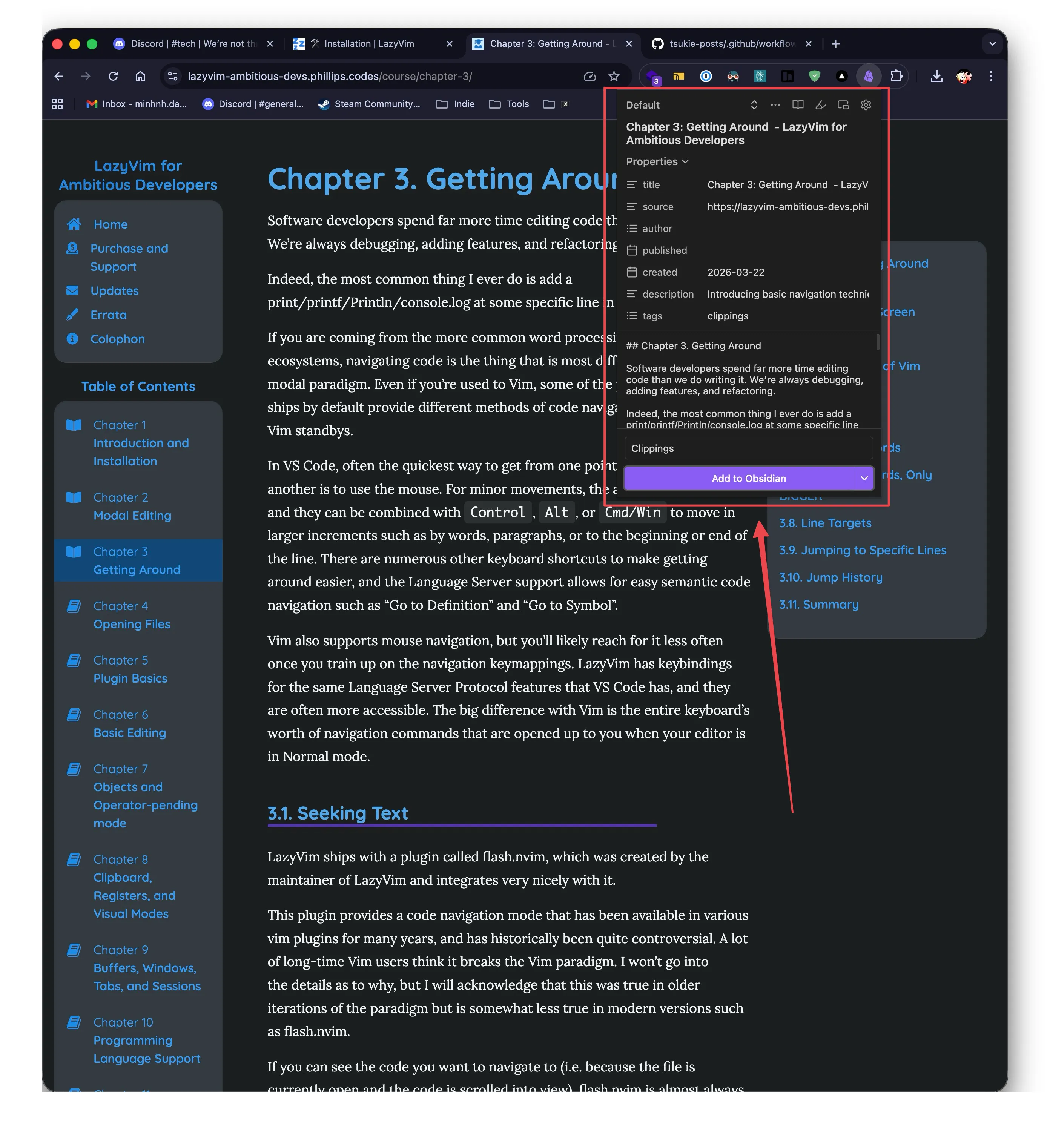Open the Tools bookmarks folder
This screenshot has height=1148, width=1050.
[509, 104]
